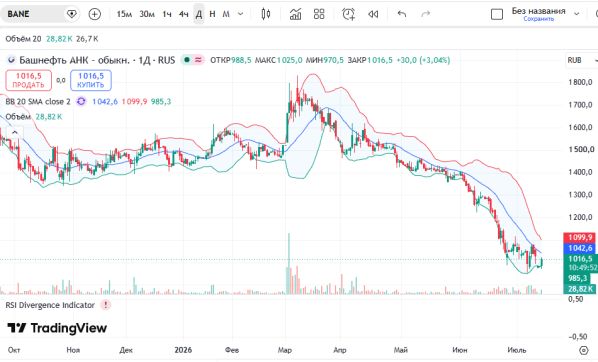Open the layout templates grid icon

(x=319, y=14)
